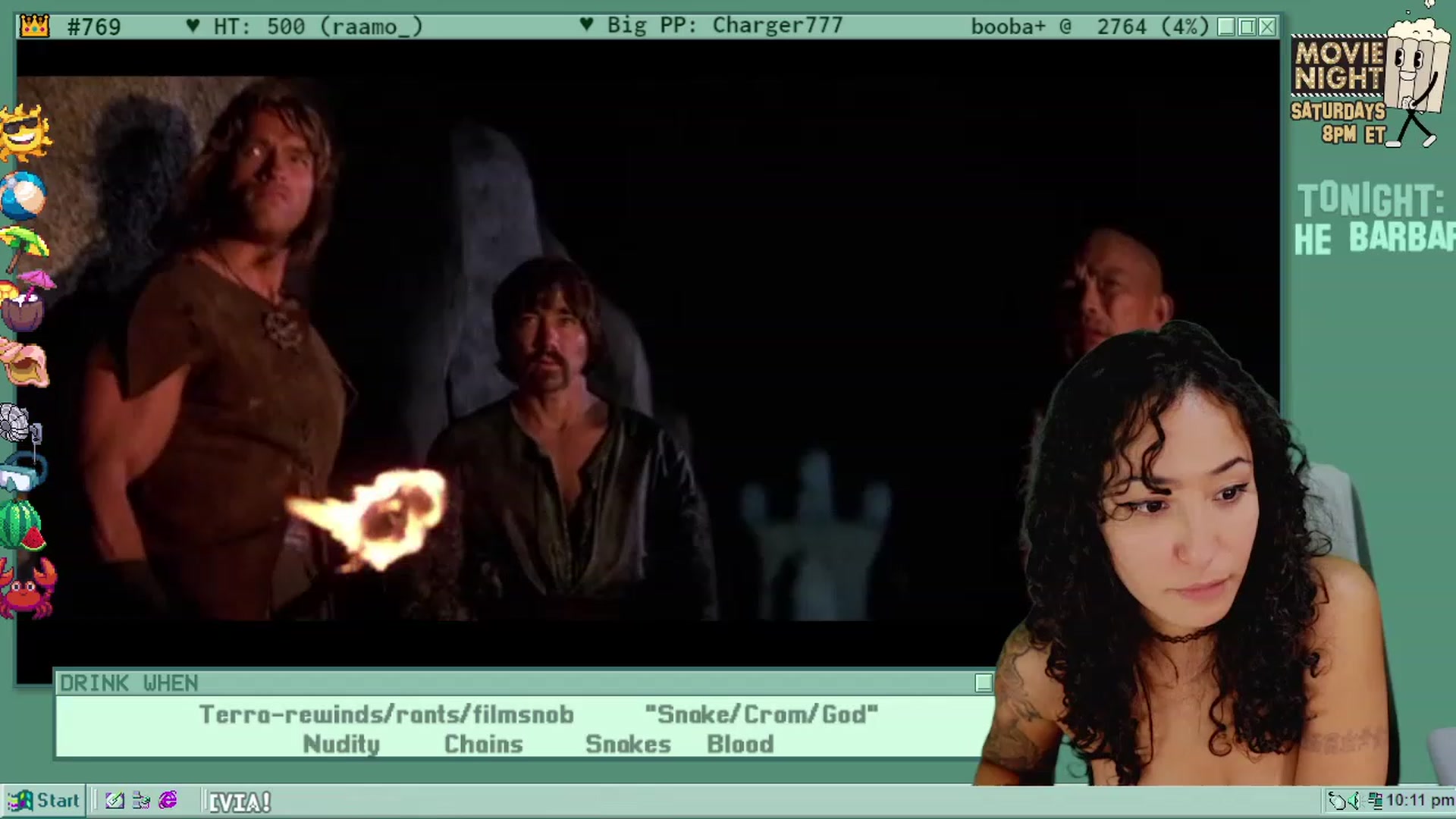Click the "Snake/Crom/God" text
The width and height of the screenshot is (1456, 819).
tap(761, 714)
